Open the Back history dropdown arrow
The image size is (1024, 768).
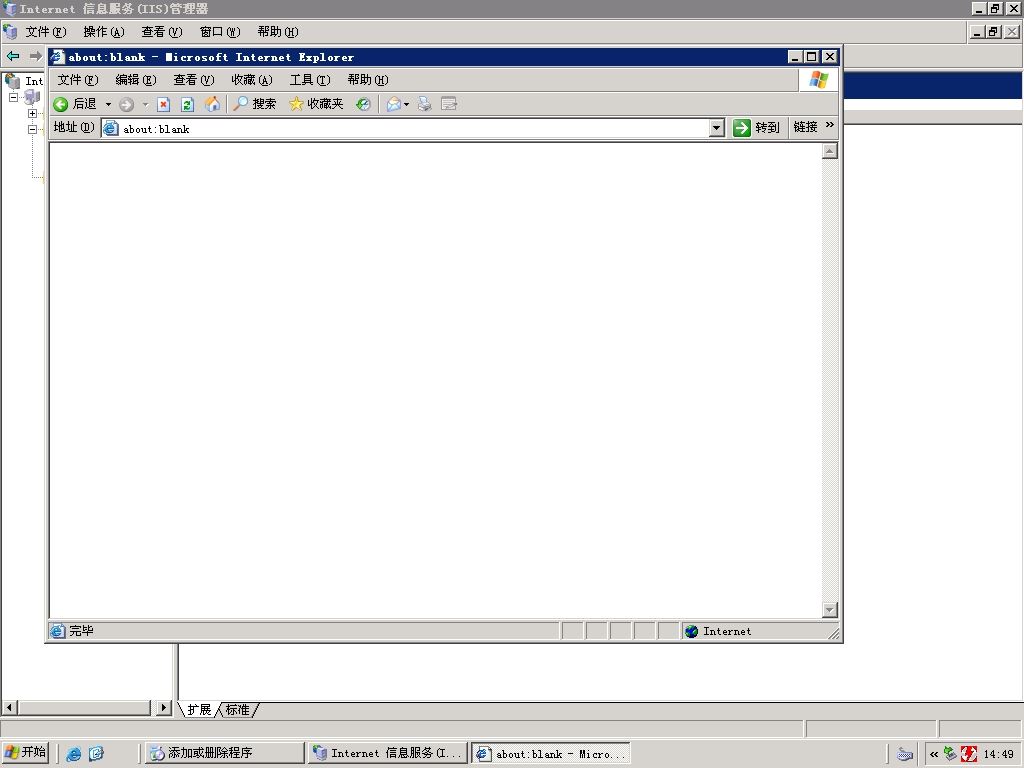[x=108, y=104]
